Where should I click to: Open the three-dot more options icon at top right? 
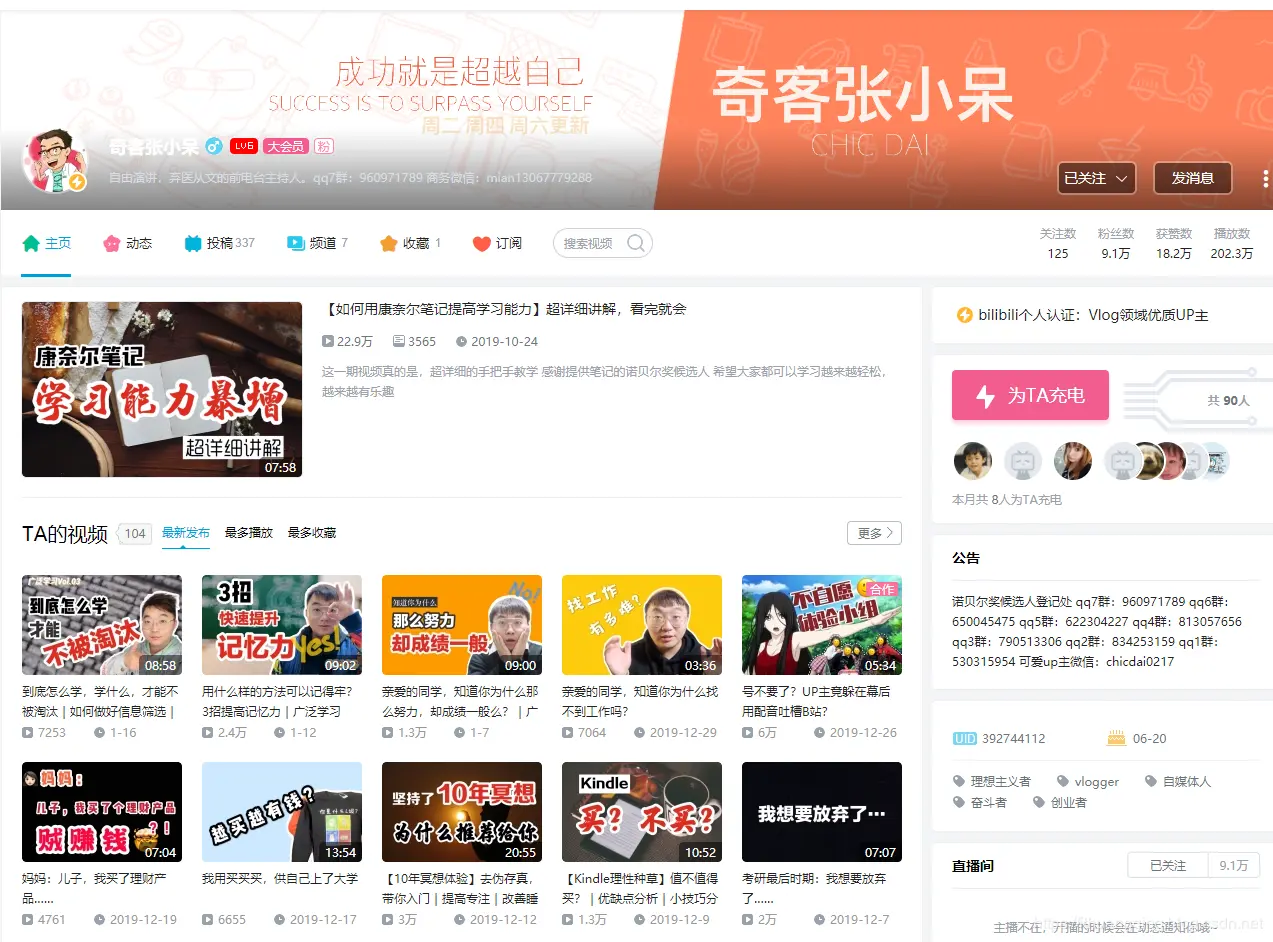pyautogui.click(x=1263, y=178)
